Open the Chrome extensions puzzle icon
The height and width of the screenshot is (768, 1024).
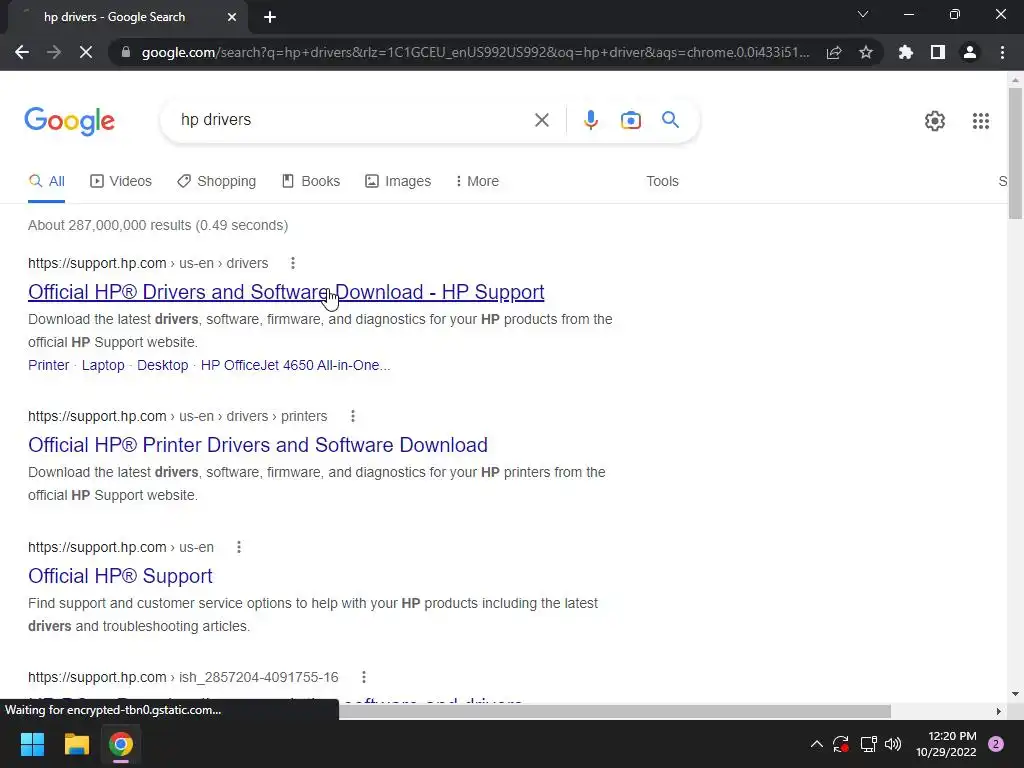906,52
